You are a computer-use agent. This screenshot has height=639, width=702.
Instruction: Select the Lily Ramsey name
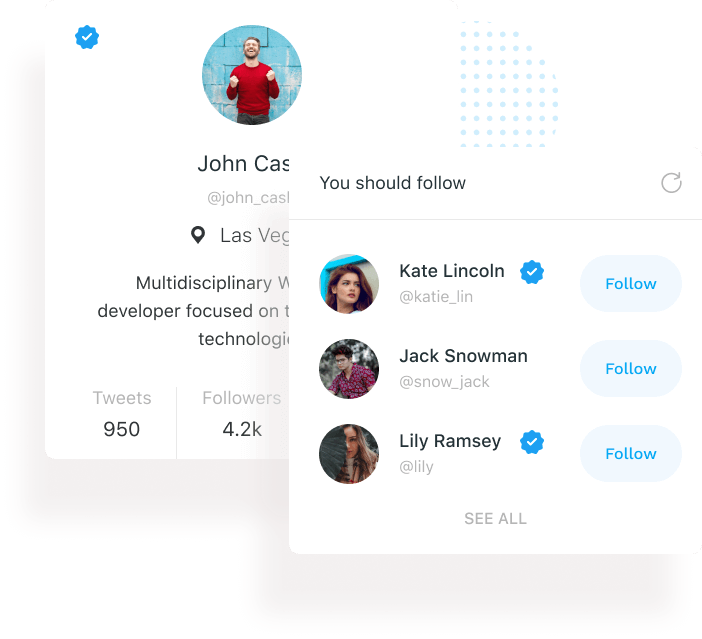point(450,442)
